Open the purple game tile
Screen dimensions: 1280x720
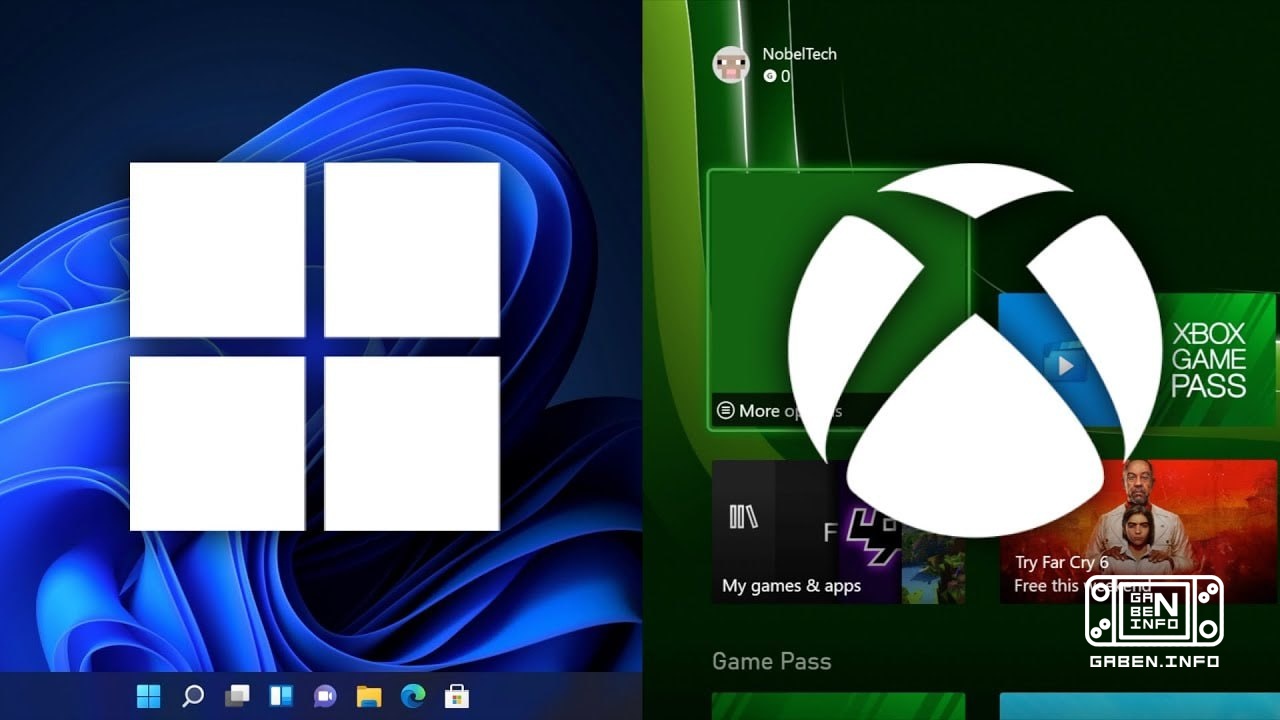pyautogui.click(x=871, y=532)
